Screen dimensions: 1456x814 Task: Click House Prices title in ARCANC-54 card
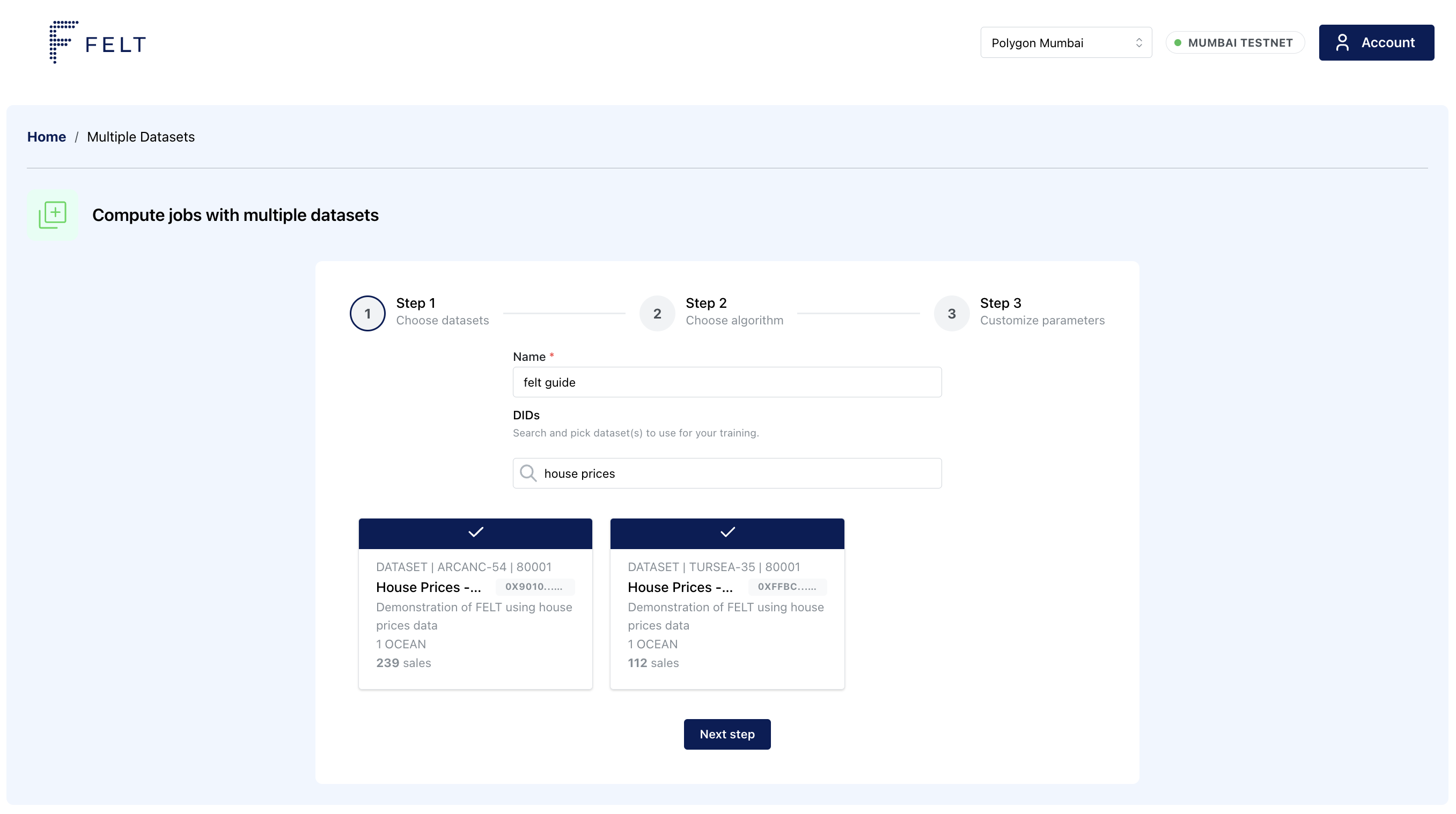429,587
